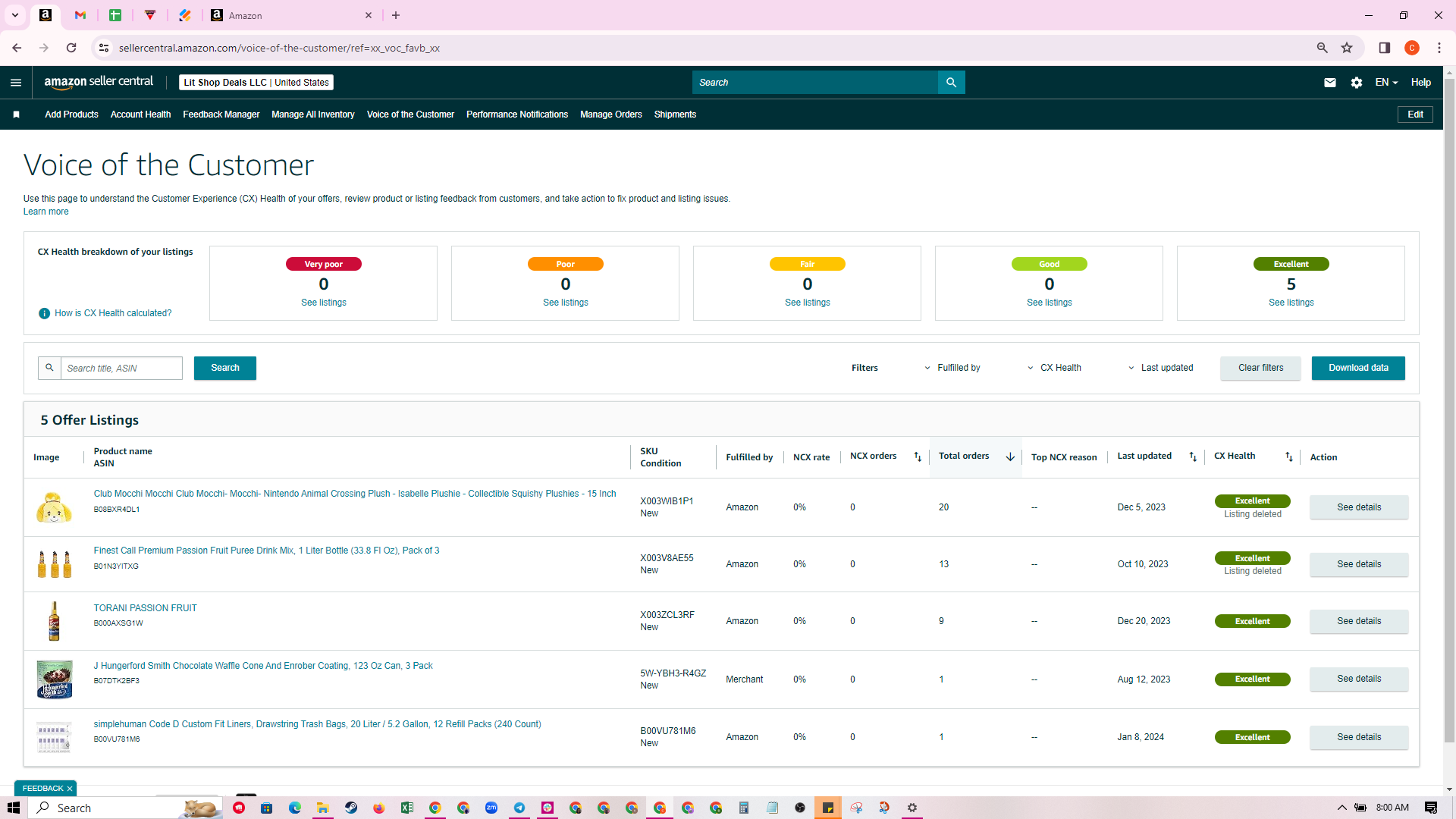This screenshot has height=819, width=1456.
Task: Navigate to Manage All Inventory
Action: click(x=312, y=115)
